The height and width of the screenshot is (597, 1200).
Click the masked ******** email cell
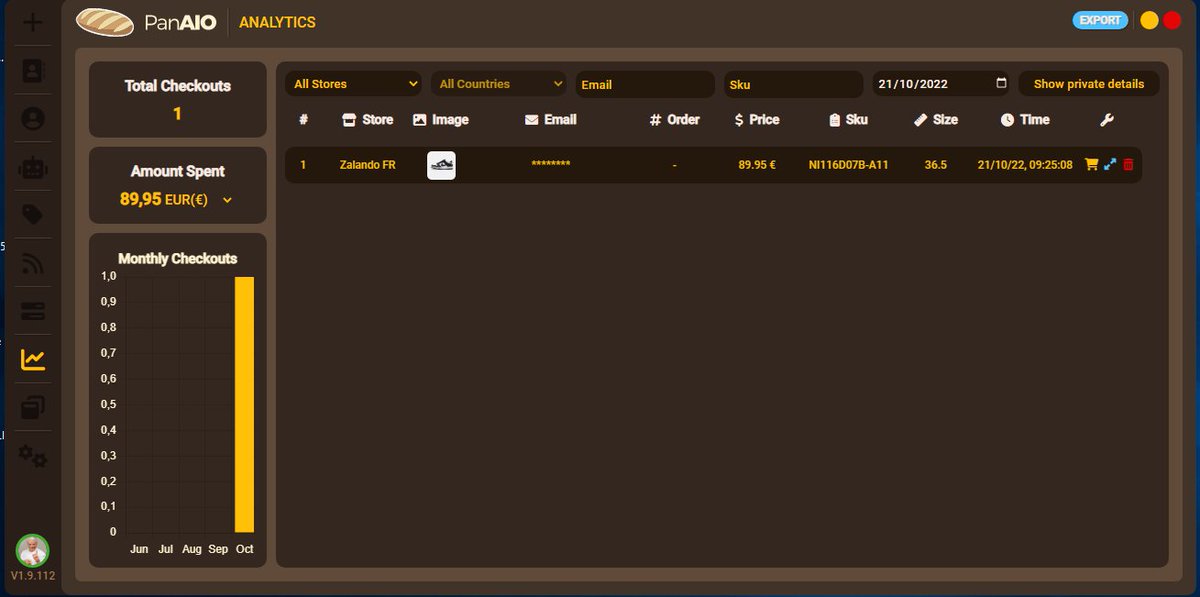pos(551,163)
